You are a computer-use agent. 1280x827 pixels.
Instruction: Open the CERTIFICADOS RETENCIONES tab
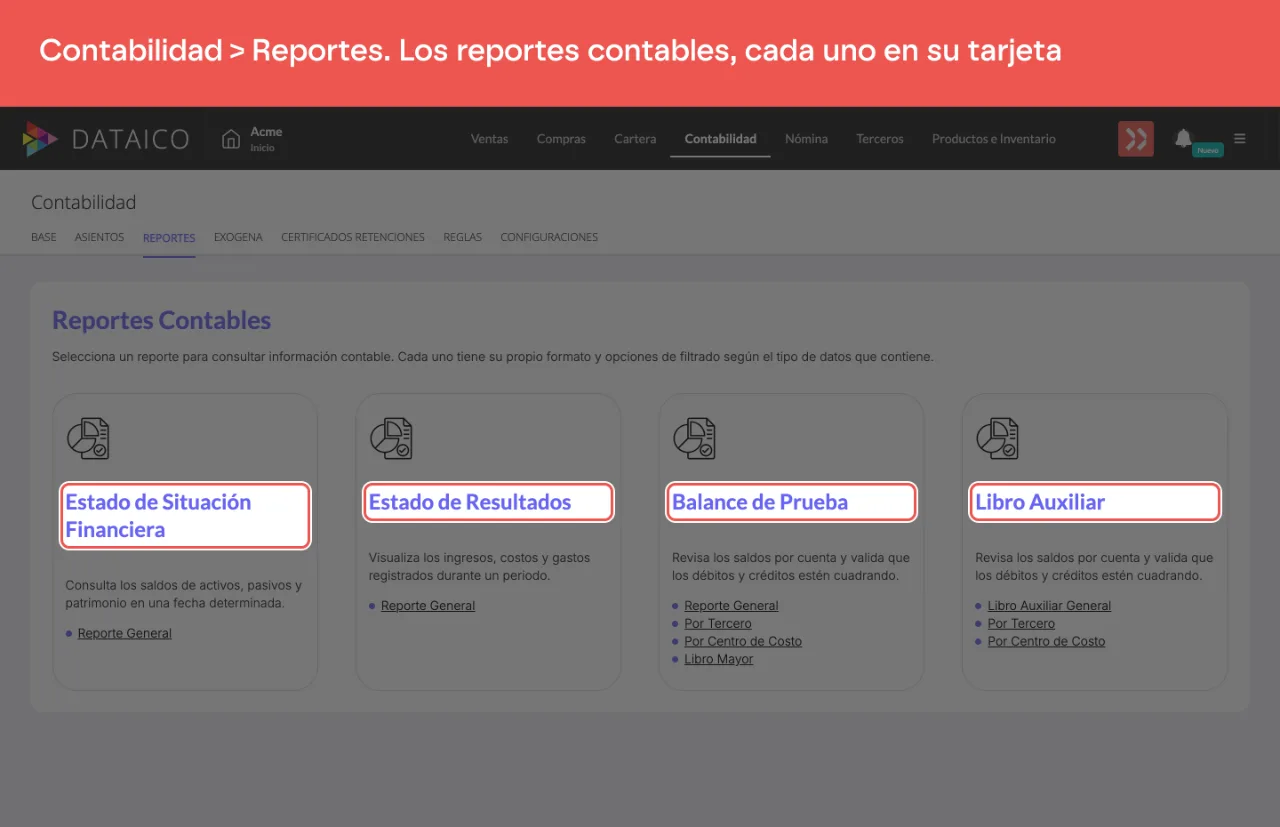pyautogui.click(x=353, y=238)
